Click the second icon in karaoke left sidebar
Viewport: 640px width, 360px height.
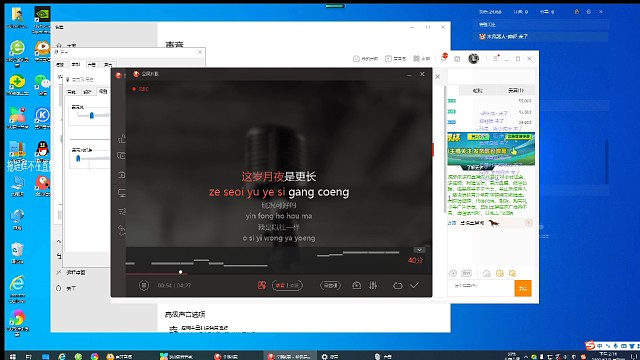coord(122,156)
